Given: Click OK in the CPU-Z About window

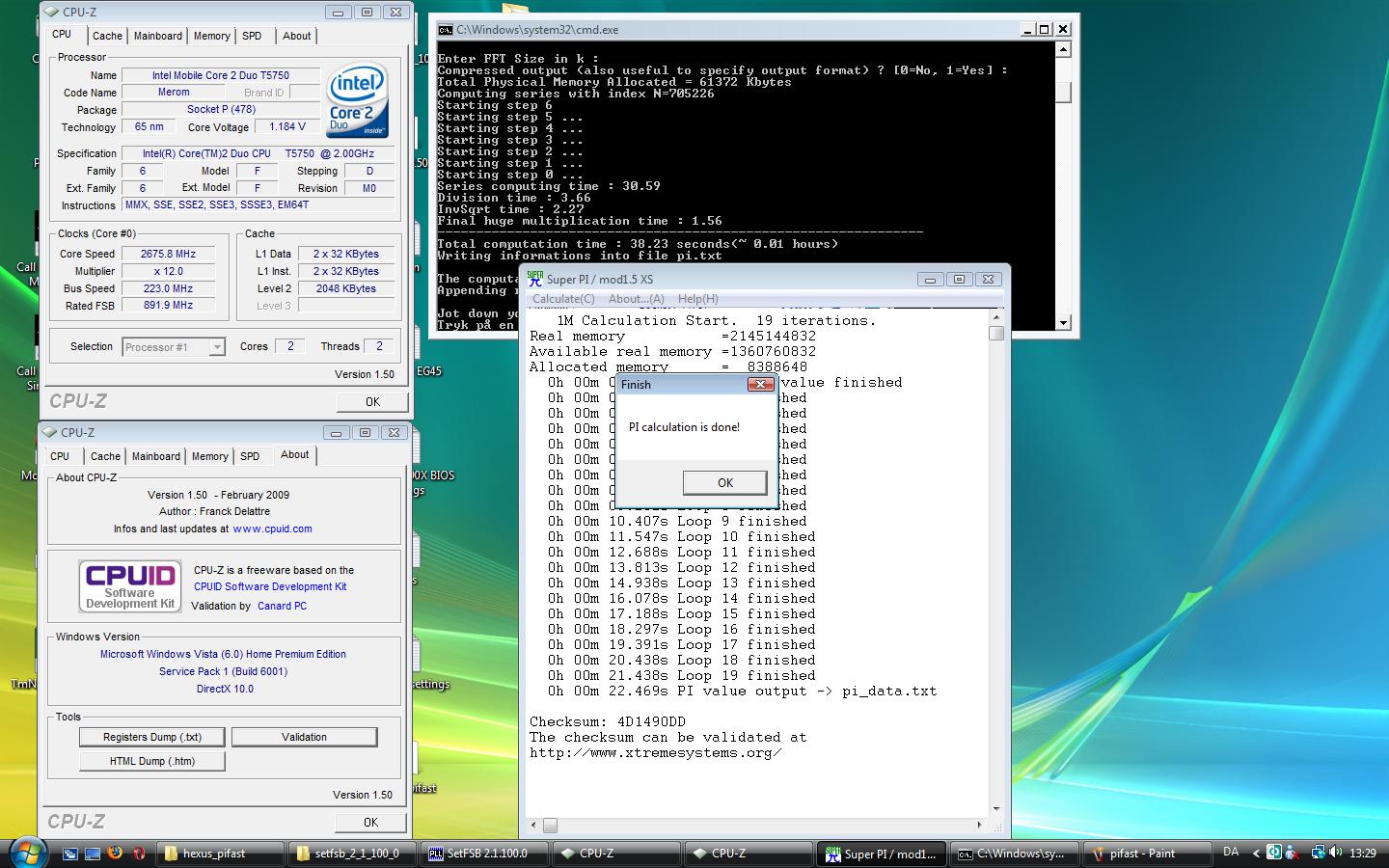Looking at the screenshot, I should click(371, 823).
